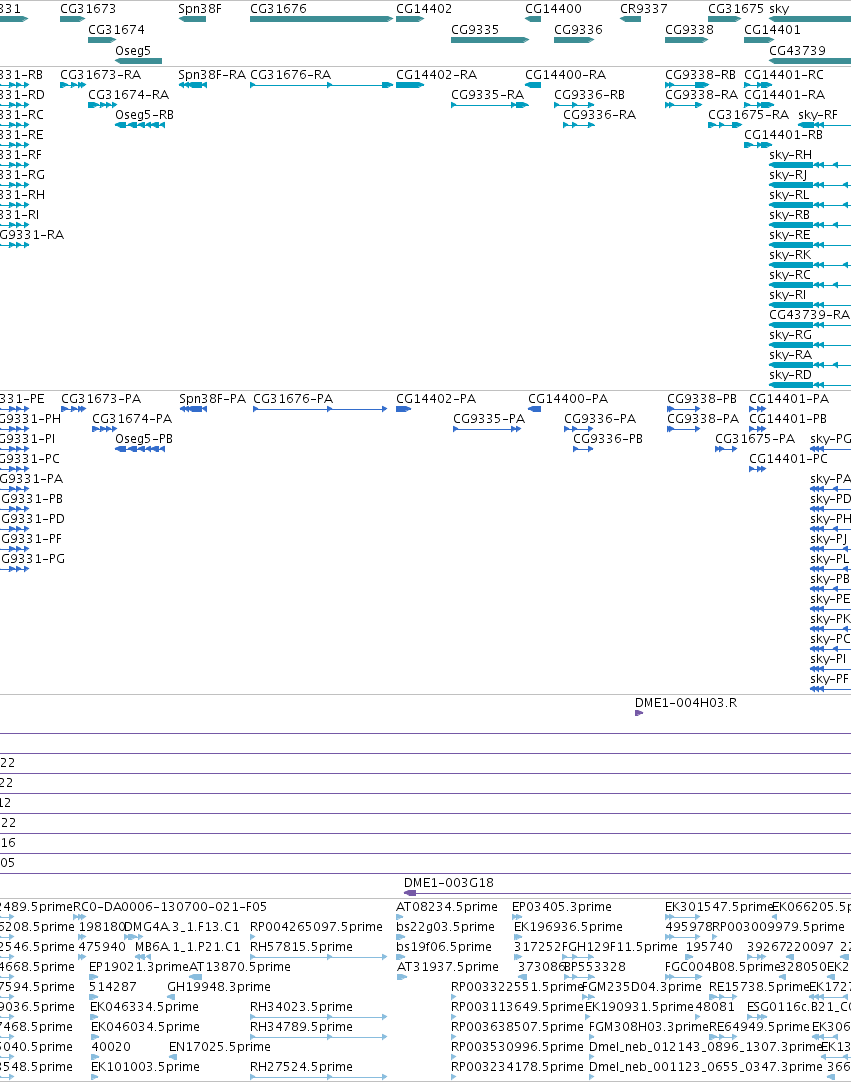Click the CG31676 gene bar
This screenshot has height=1082, width=851.
click(321, 19)
